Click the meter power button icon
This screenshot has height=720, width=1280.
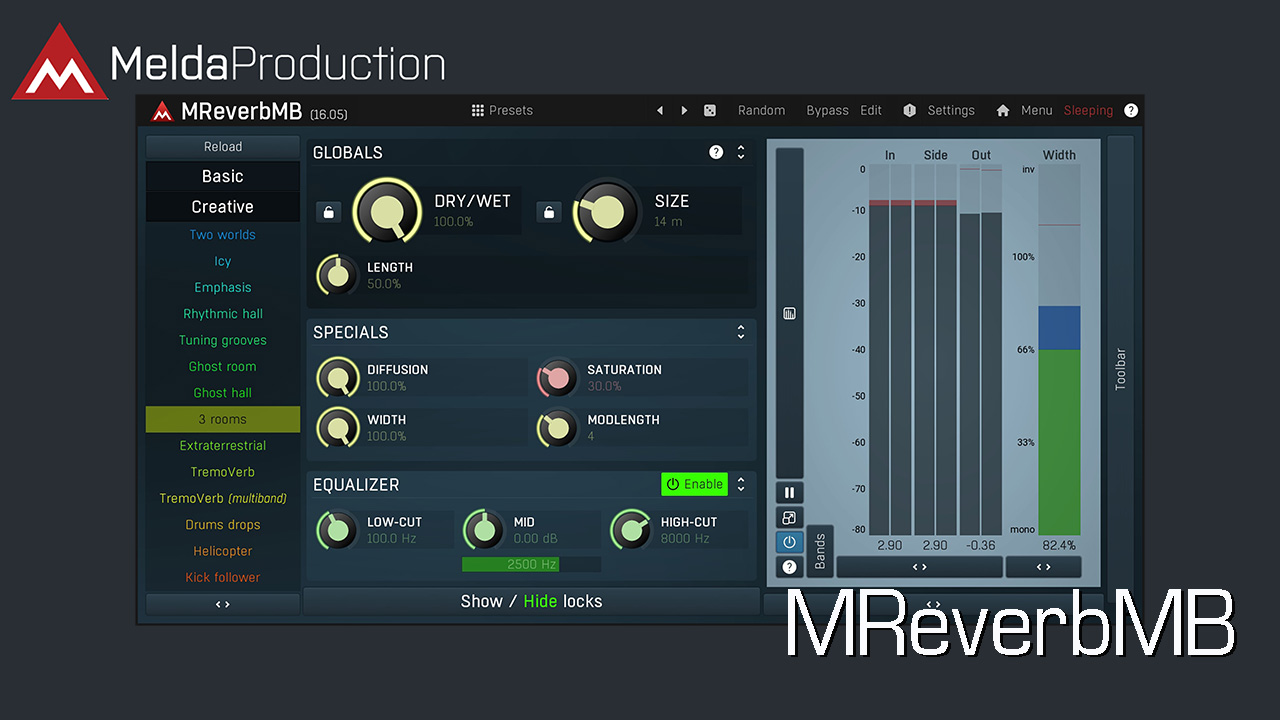789,542
